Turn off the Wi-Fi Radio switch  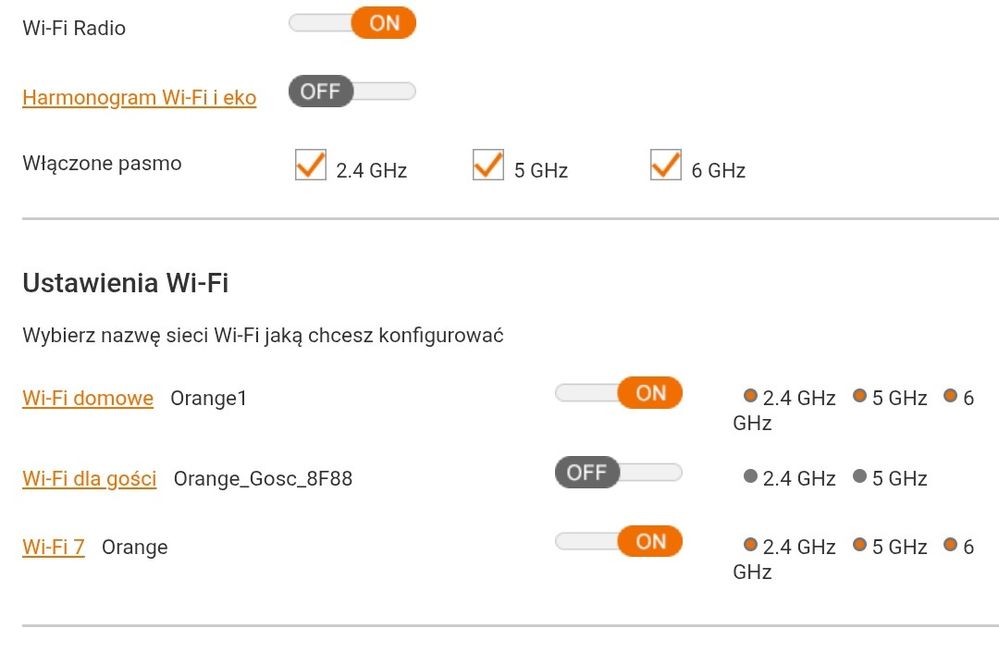(352, 22)
